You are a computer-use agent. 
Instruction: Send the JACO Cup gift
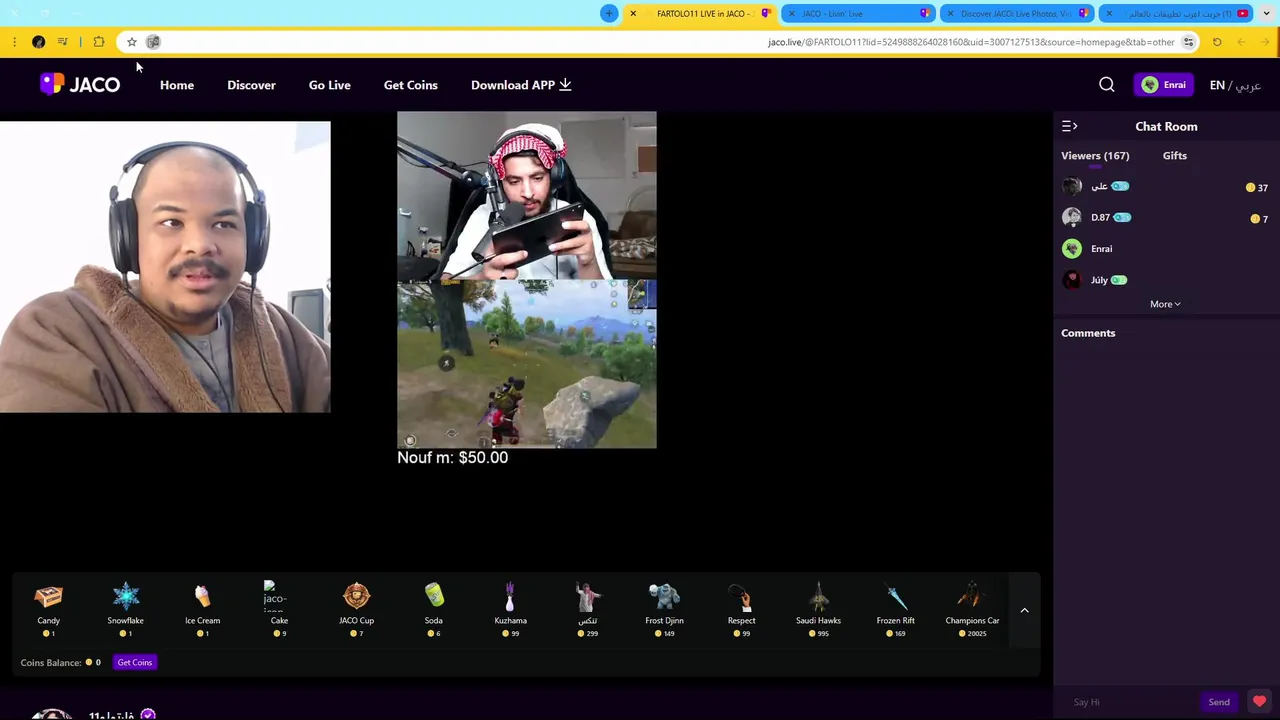pos(356,609)
